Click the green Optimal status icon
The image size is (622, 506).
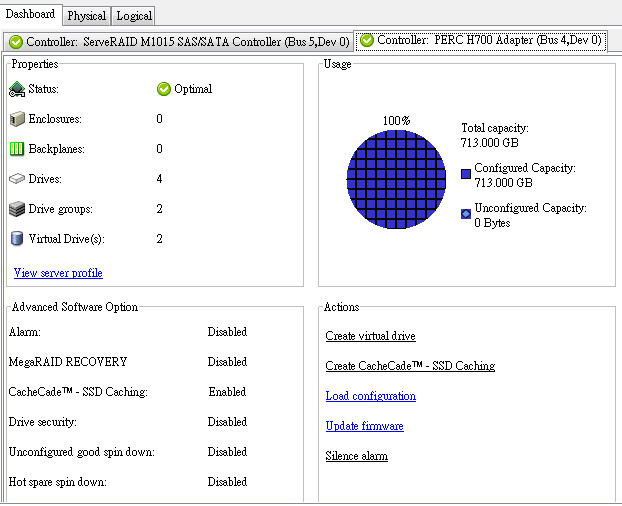[163, 89]
